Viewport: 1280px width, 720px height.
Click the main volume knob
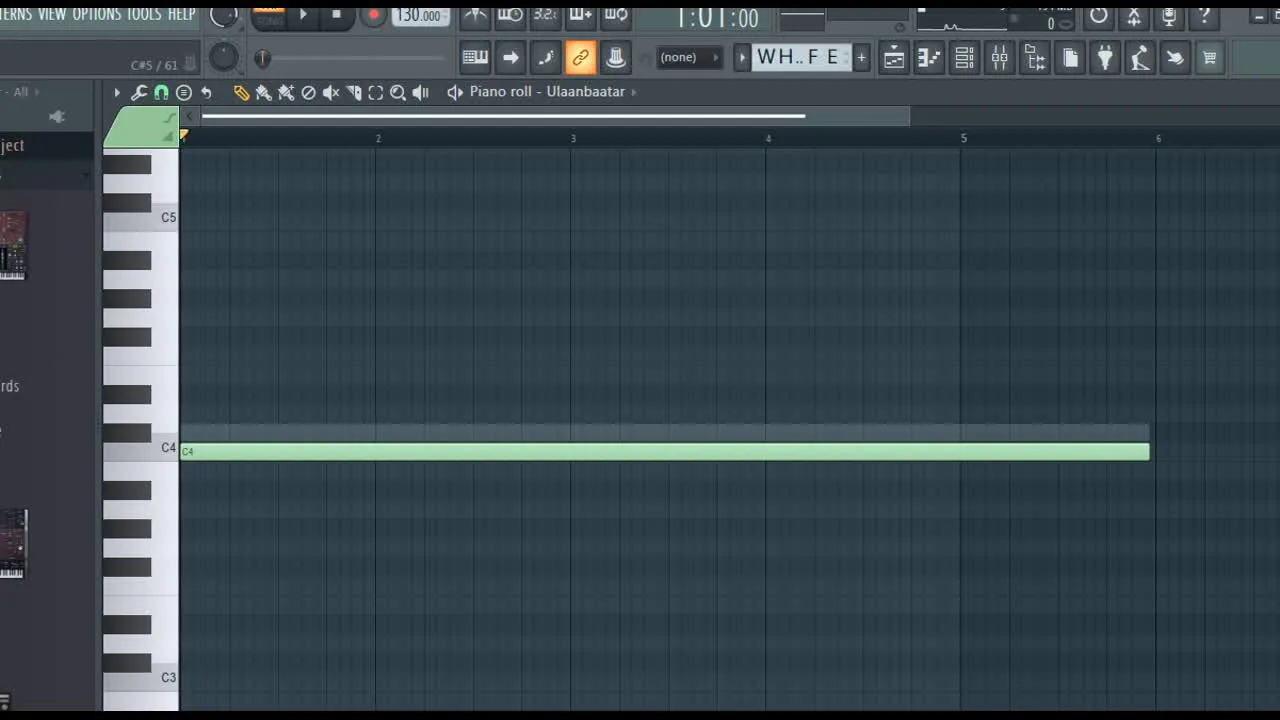(x=224, y=15)
